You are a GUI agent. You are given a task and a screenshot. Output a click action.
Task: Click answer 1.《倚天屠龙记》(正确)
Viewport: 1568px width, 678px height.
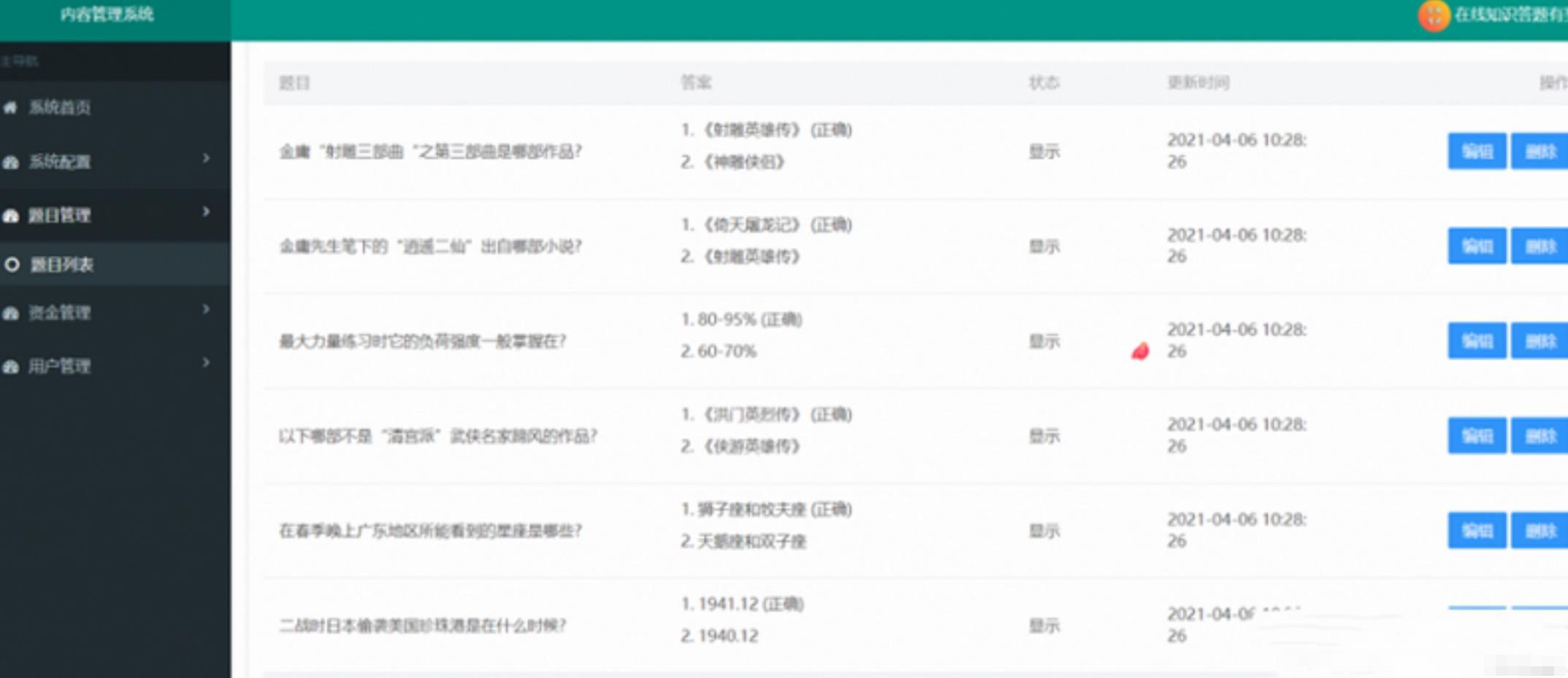tap(767, 224)
